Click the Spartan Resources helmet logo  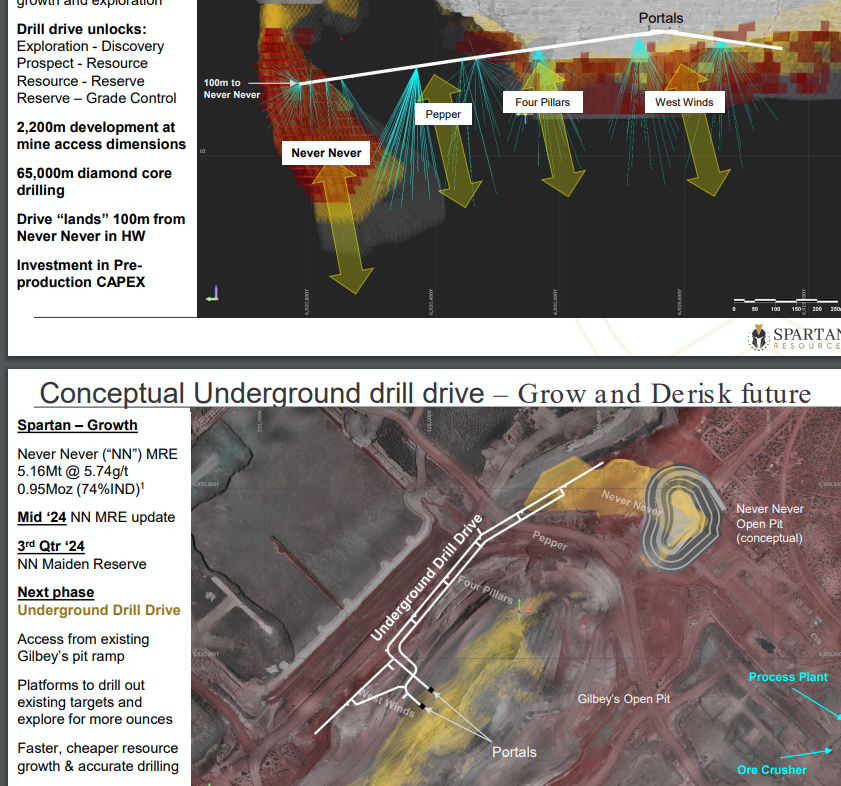[758, 337]
